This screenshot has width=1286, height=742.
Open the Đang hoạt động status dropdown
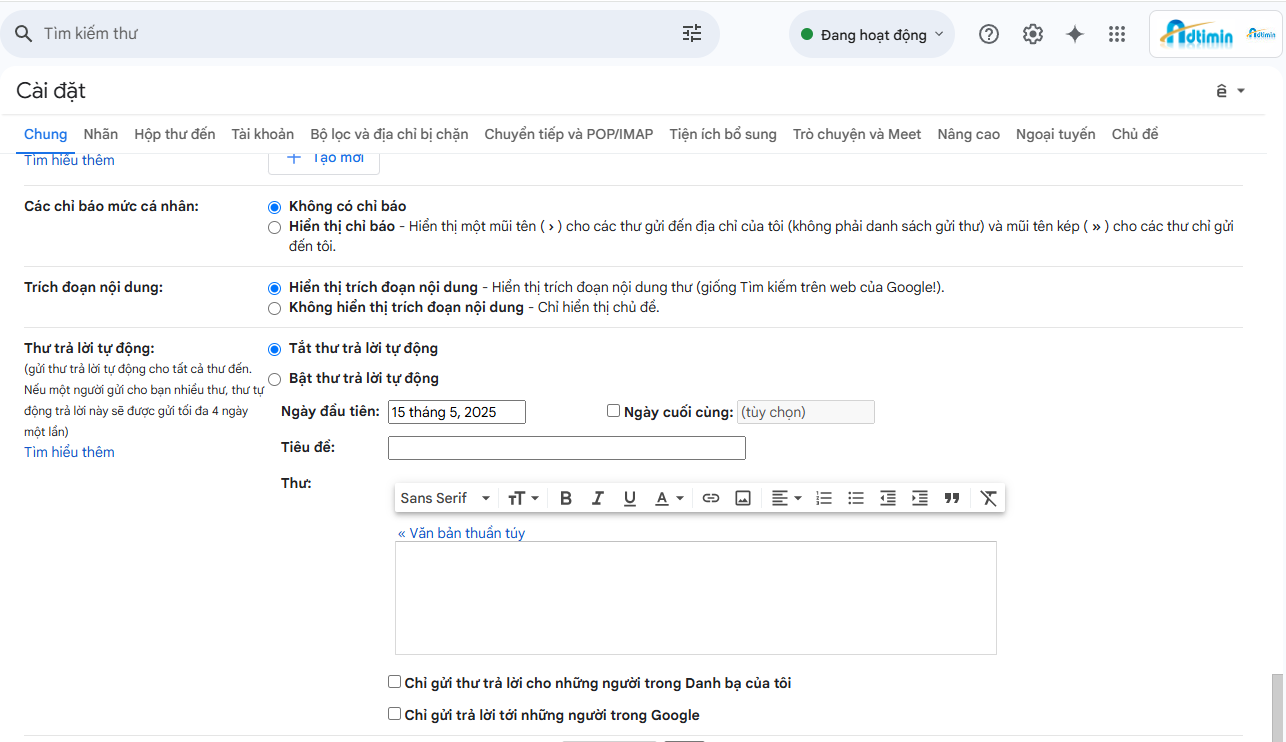[872, 34]
